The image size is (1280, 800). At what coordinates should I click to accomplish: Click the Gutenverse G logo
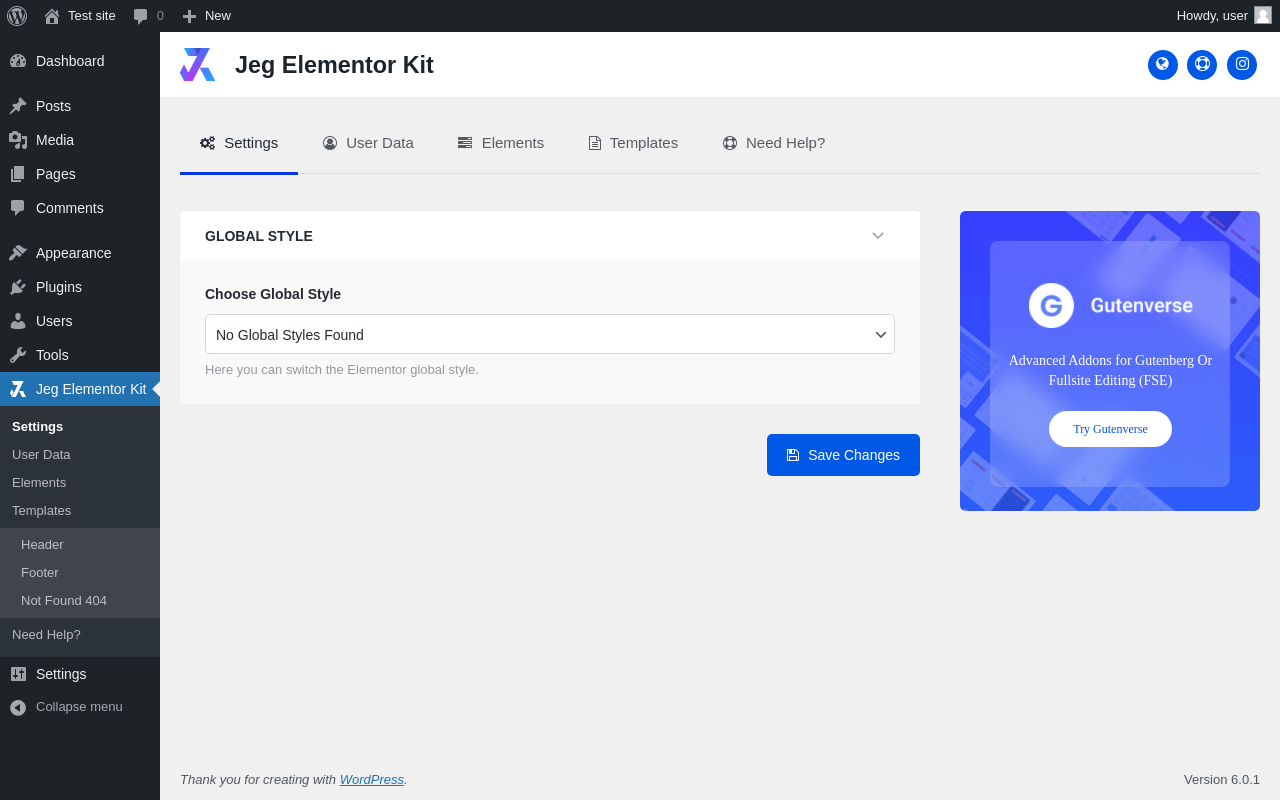click(x=1051, y=305)
